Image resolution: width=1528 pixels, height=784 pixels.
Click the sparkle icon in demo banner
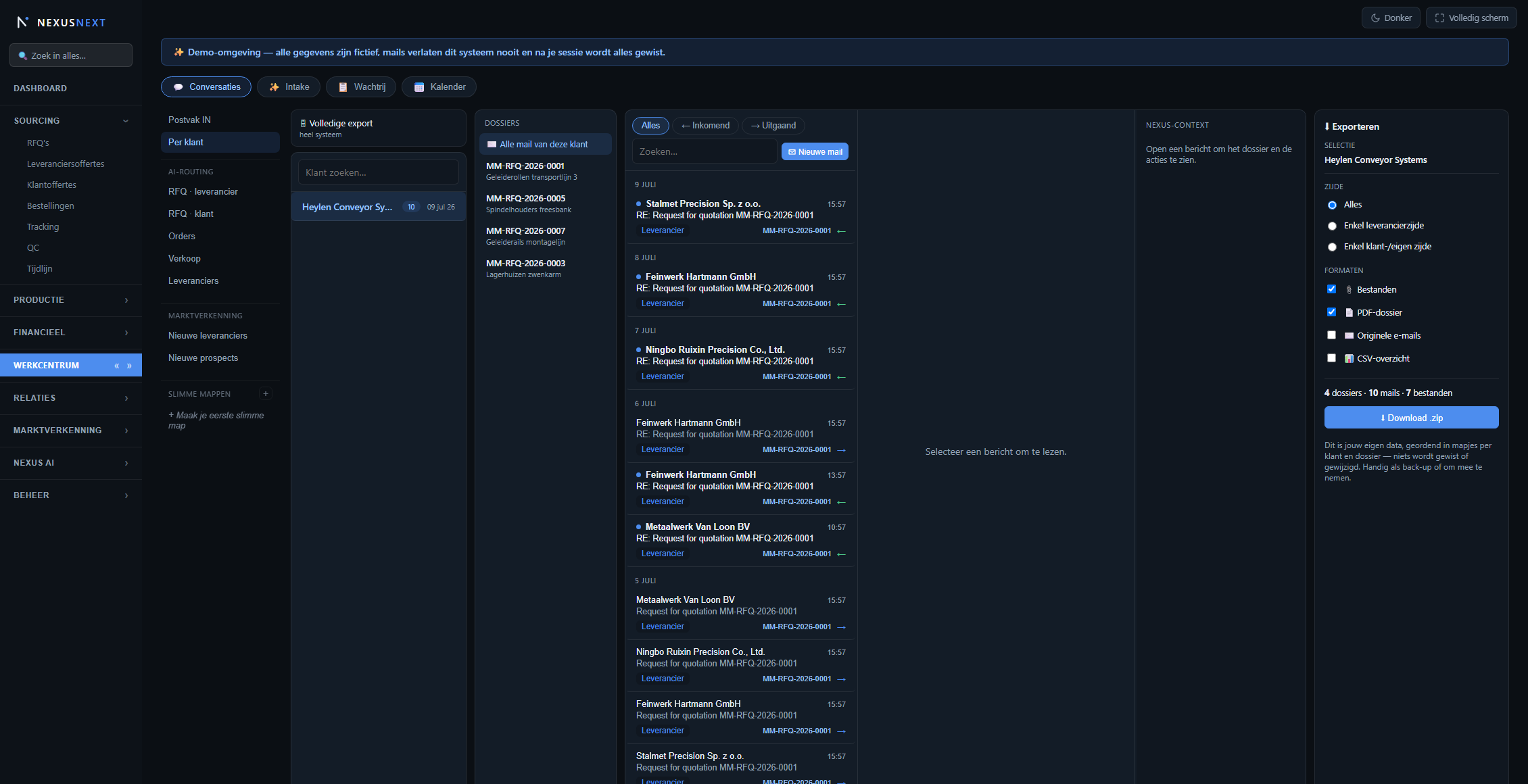coord(178,52)
